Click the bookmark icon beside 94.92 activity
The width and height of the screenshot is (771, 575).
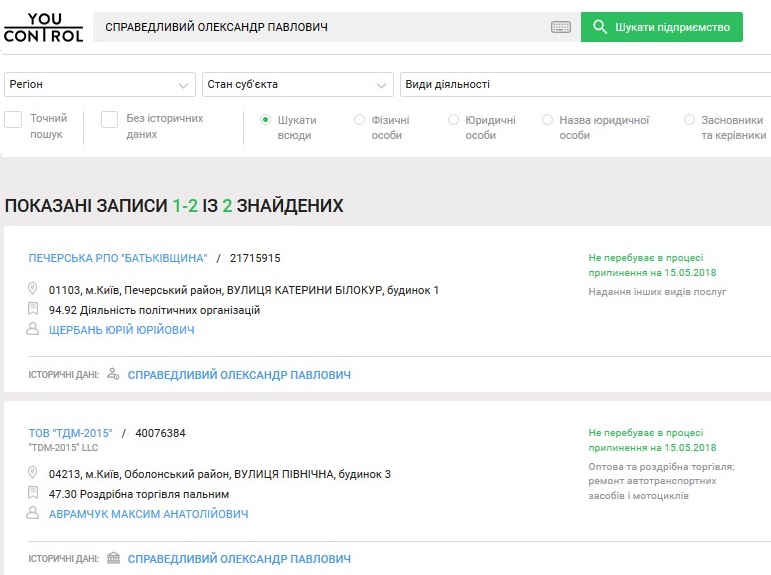(x=34, y=310)
